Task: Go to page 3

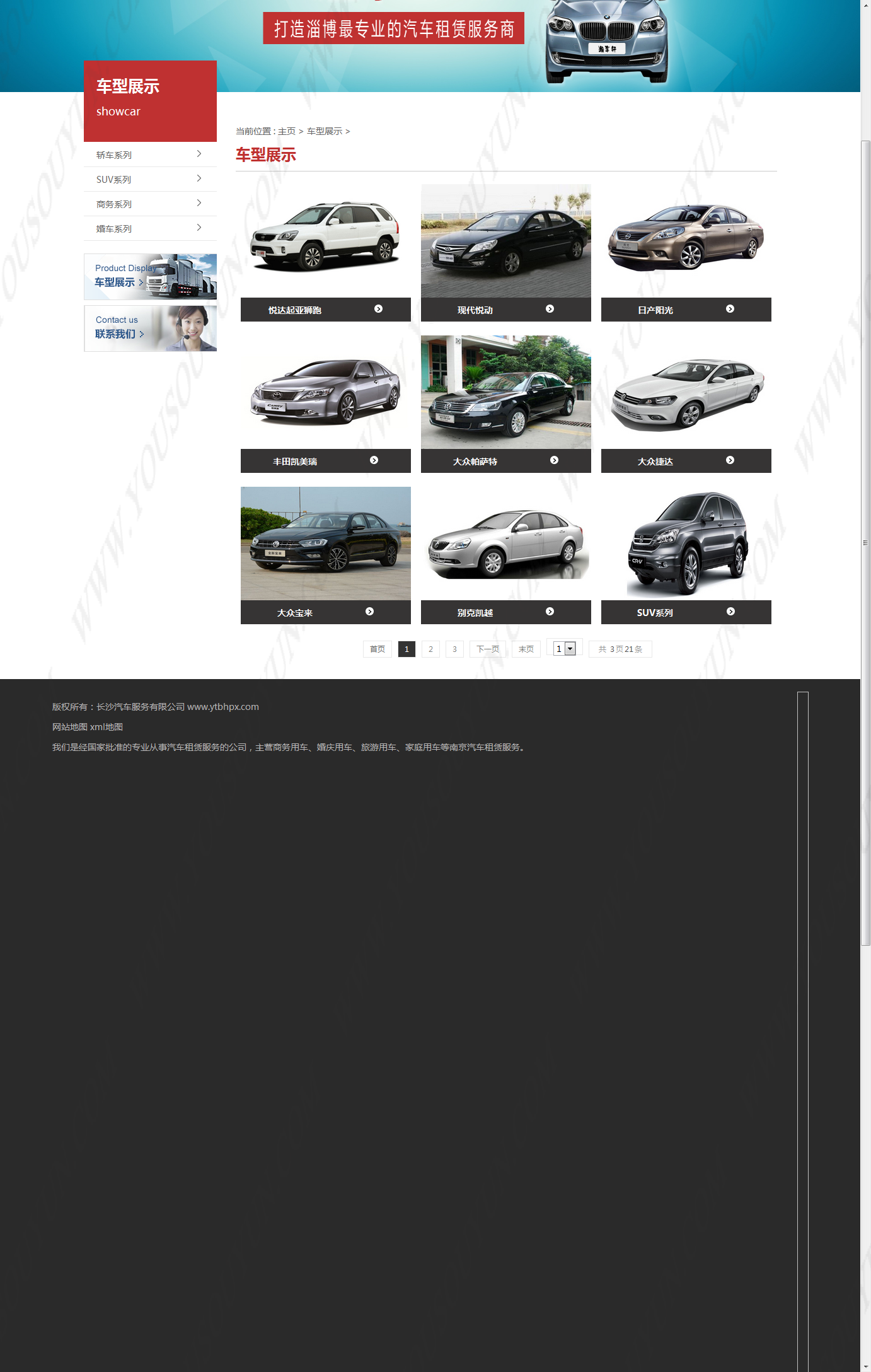Action: click(454, 649)
